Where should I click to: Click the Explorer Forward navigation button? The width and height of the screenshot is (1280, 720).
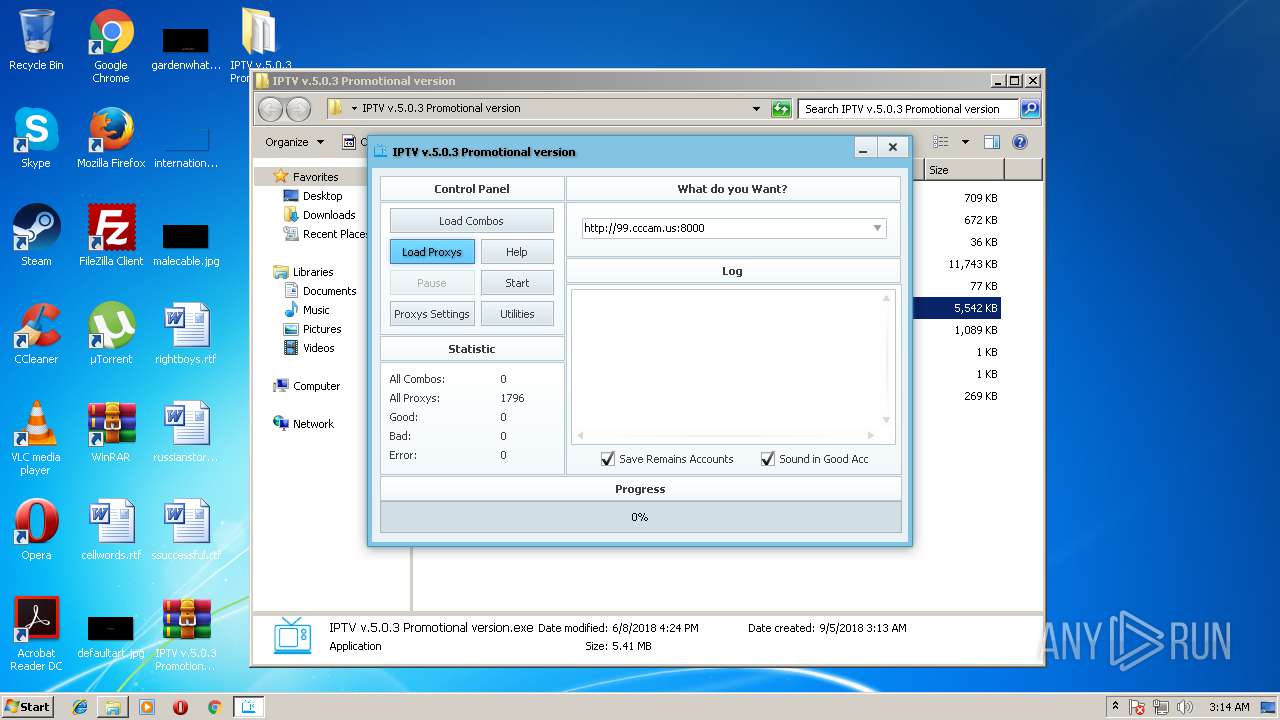[298, 109]
